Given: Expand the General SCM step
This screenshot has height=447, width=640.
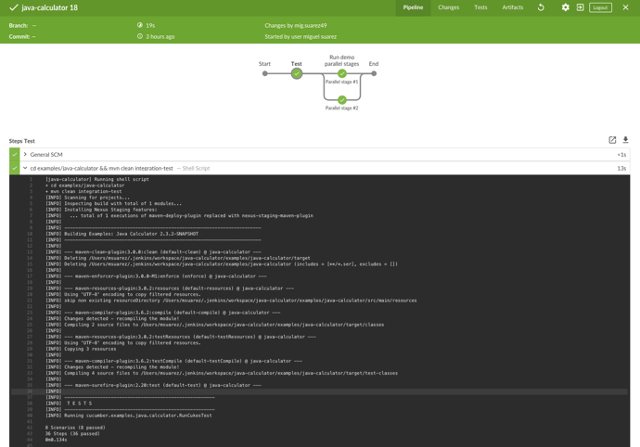Looking at the screenshot, I should pos(25,155).
